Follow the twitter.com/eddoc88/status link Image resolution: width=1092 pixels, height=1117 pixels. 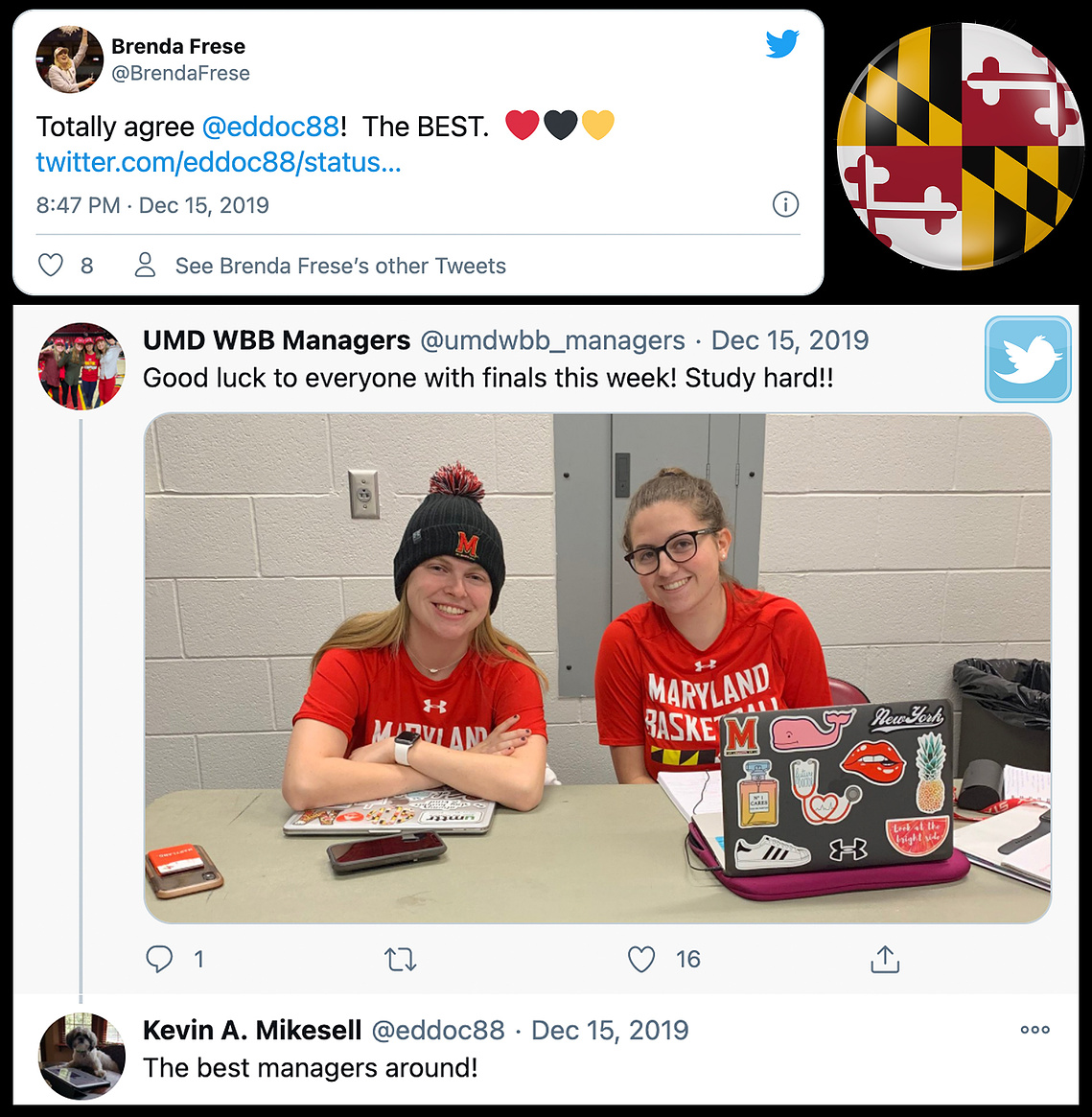tap(219, 162)
